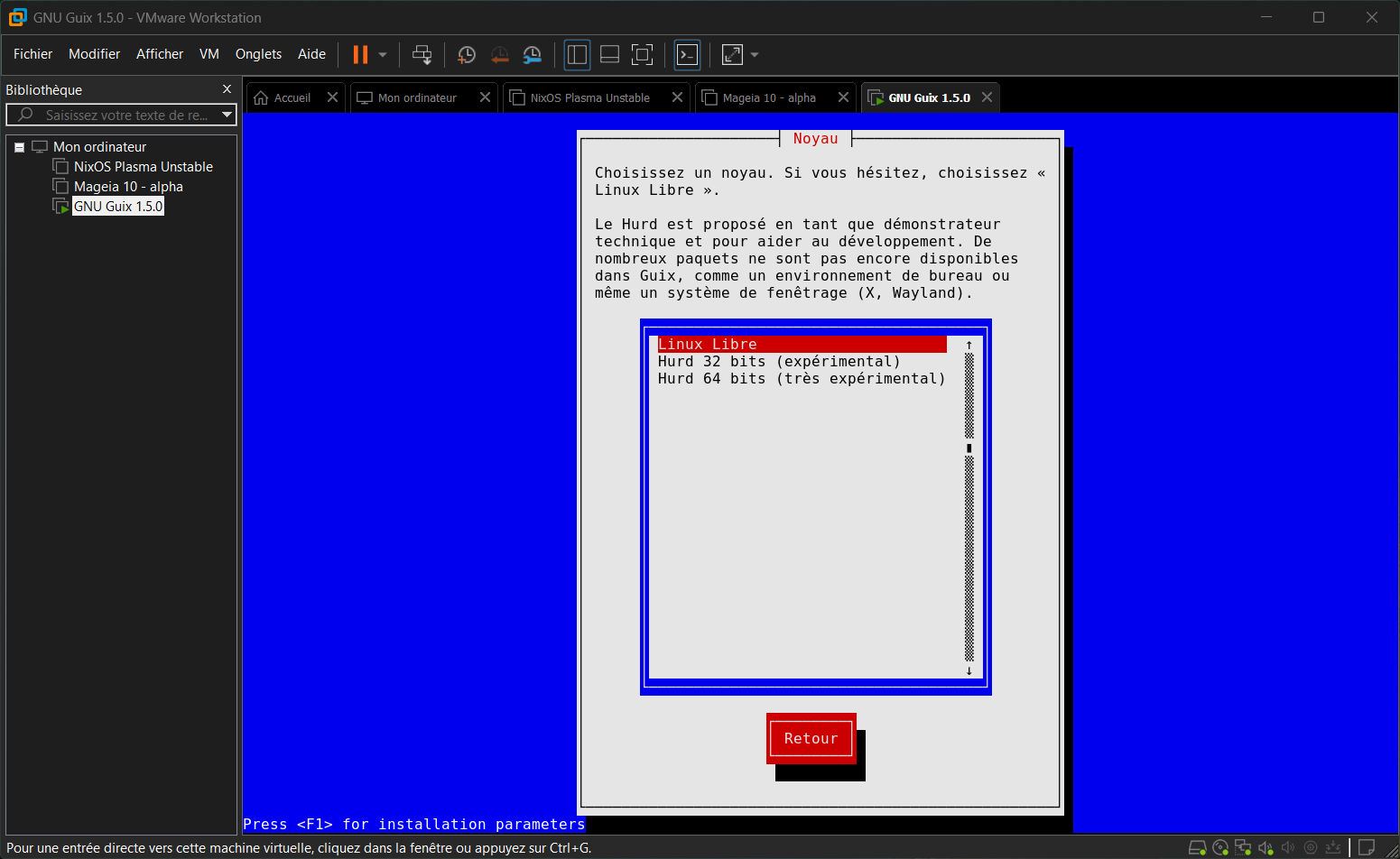This screenshot has width=1400, height=859.
Task: Close the NixOS Plasma Unstable tab
Action: pyautogui.click(x=677, y=97)
